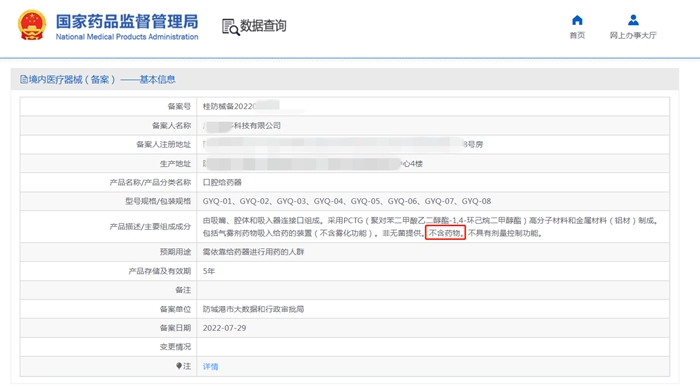Click the 数据查询 search document icon
Screen dimensions: 700x390
coord(231,27)
